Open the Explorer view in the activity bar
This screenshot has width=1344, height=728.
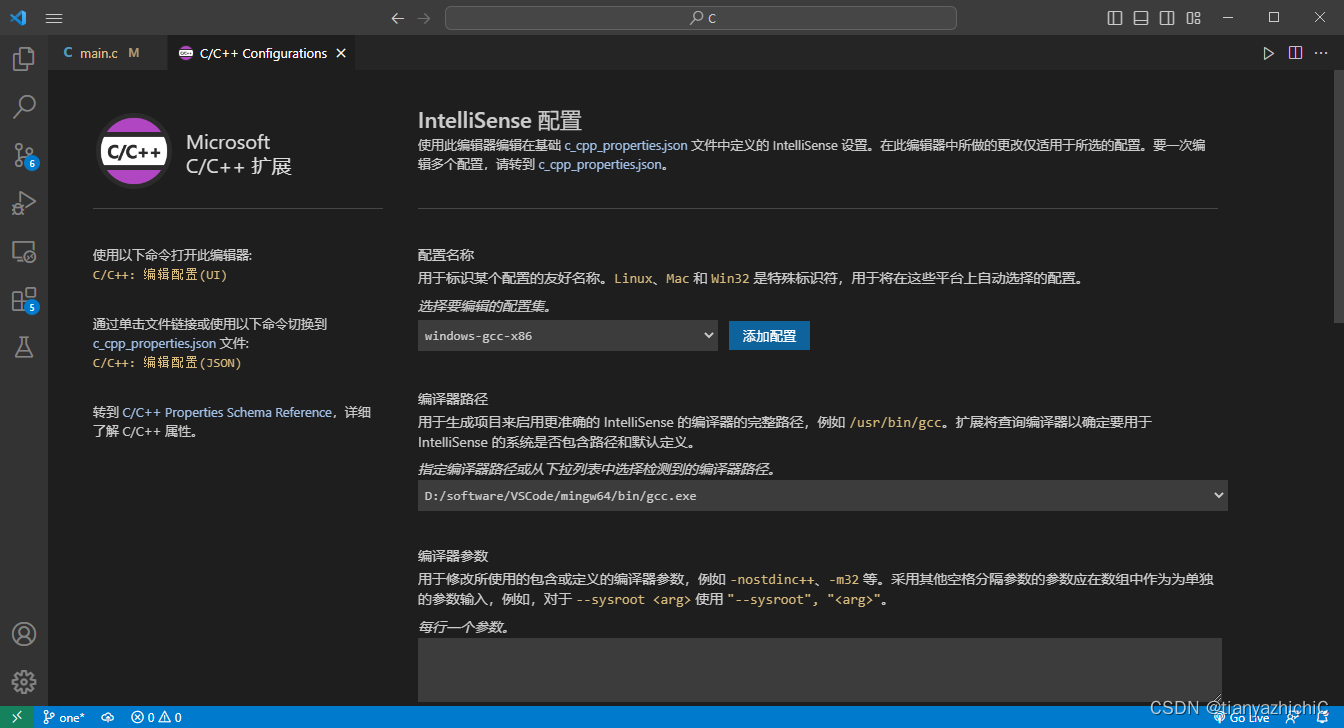coord(24,60)
